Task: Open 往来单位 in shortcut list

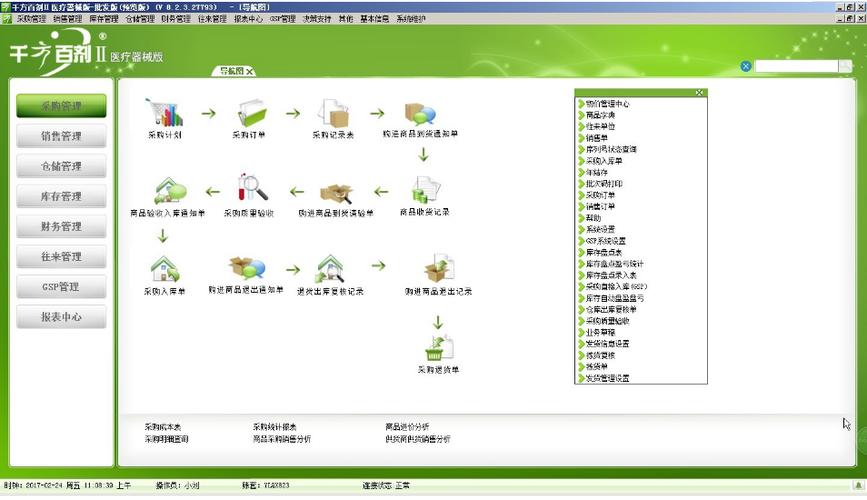Action: pos(600,127)
